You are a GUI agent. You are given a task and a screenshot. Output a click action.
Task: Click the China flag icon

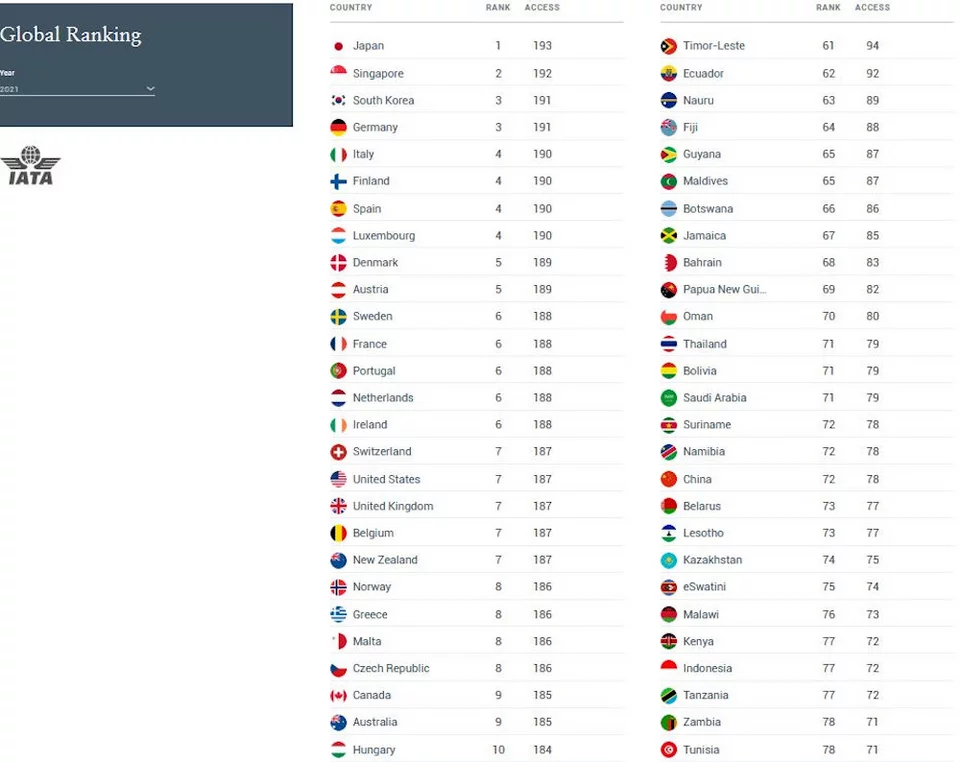669,479
